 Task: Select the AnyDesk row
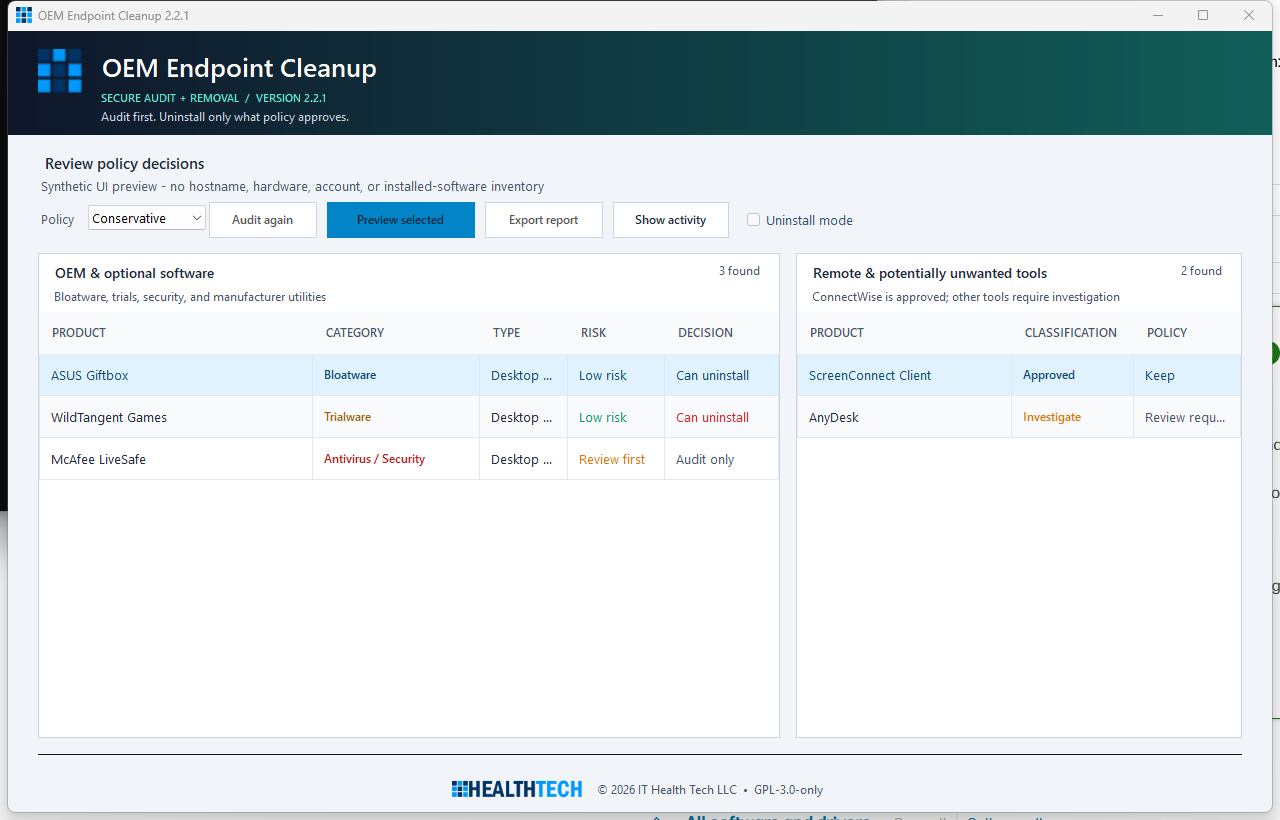(x=1019, y=417)
